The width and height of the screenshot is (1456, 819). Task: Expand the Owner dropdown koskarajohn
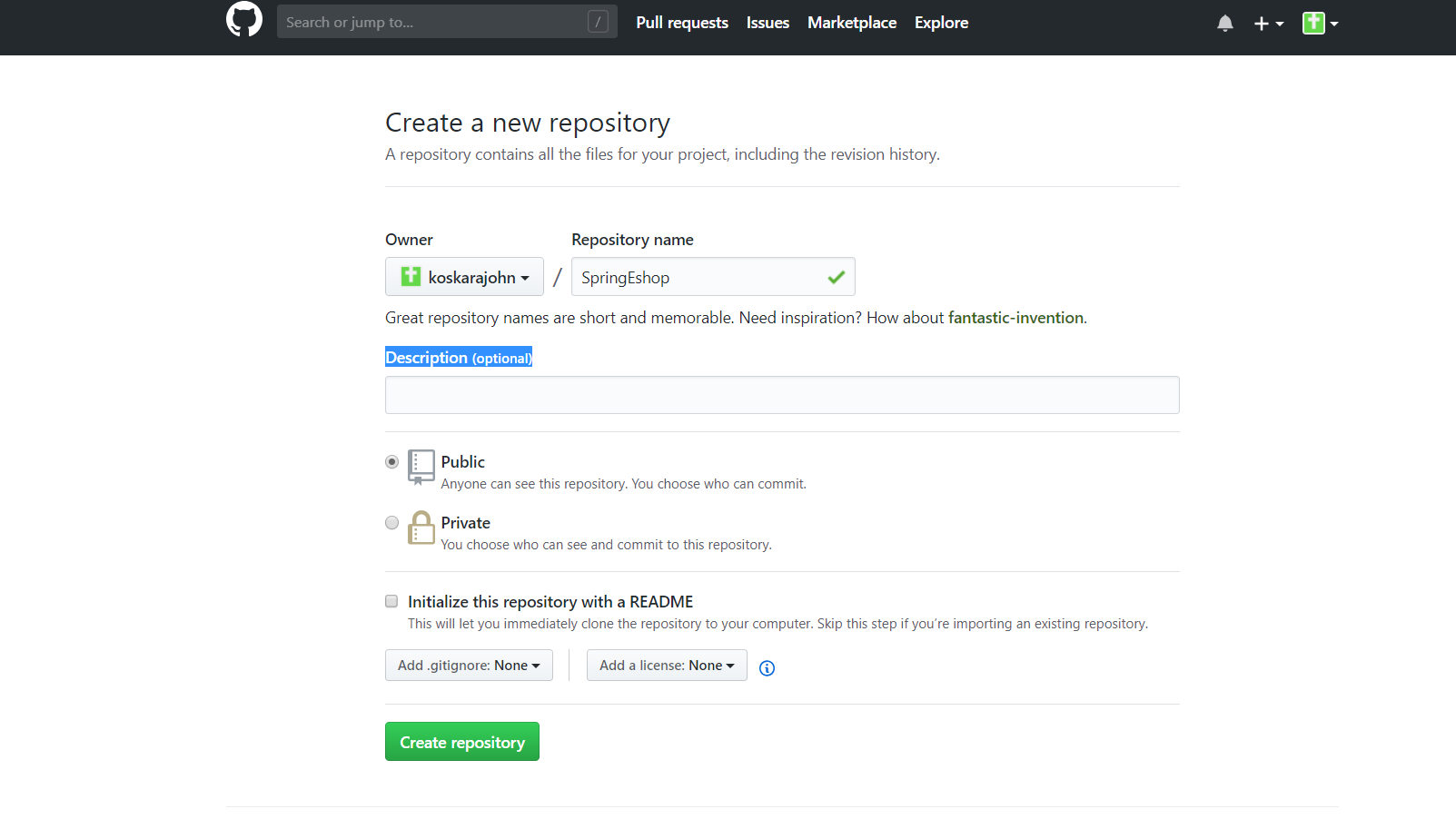(x=464, y=277)
